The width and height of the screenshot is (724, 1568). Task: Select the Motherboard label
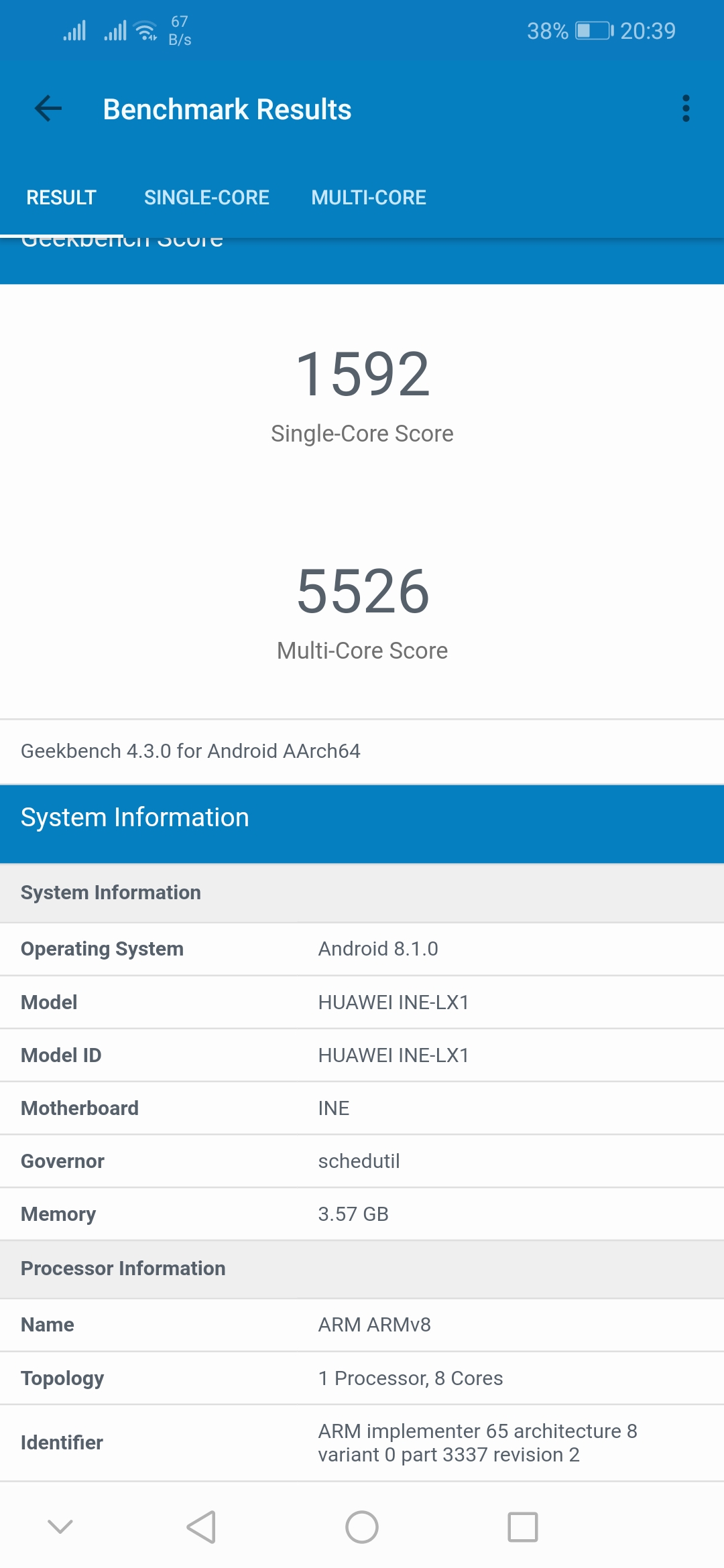pos(80,1108)
